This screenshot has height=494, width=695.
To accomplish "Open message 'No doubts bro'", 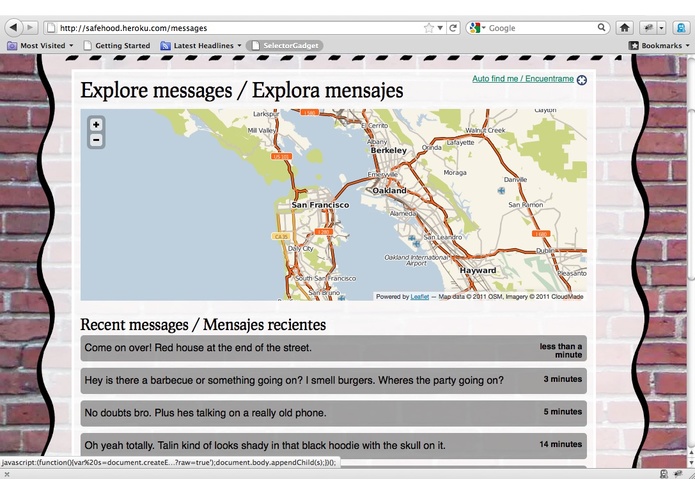I will click(333, 413).
